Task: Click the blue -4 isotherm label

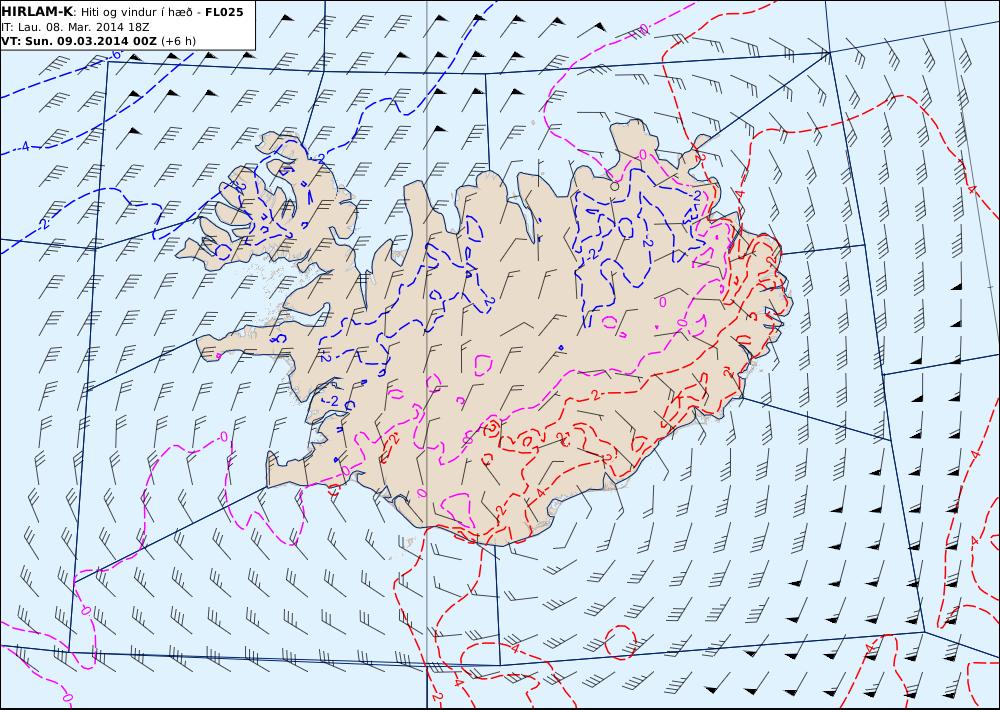Action: click(x=23, y=147)
